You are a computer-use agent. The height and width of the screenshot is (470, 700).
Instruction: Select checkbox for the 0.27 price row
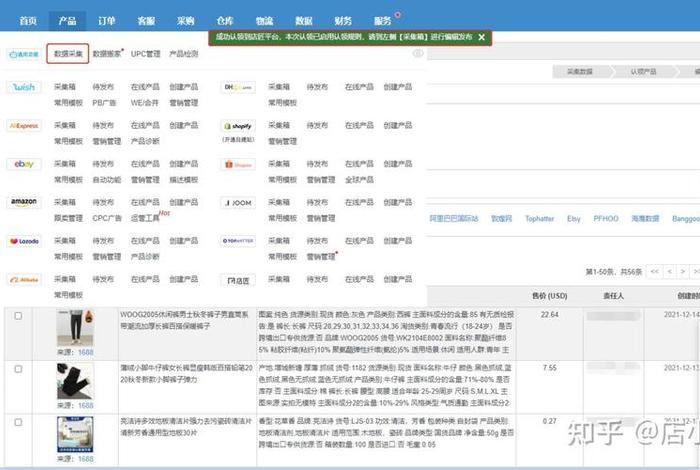[18, 422]
